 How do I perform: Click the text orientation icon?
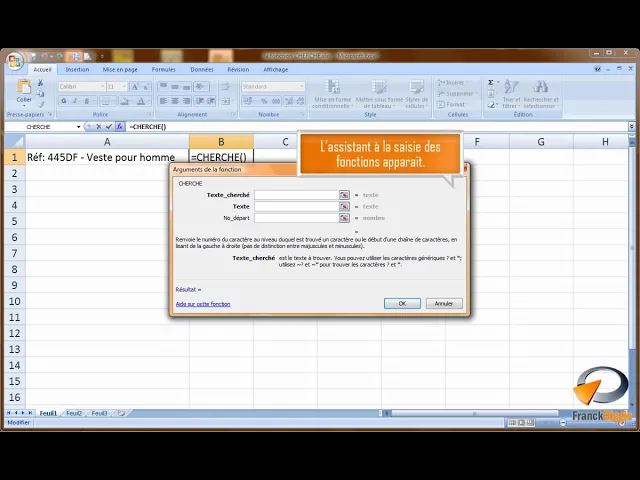click(201, 87)
